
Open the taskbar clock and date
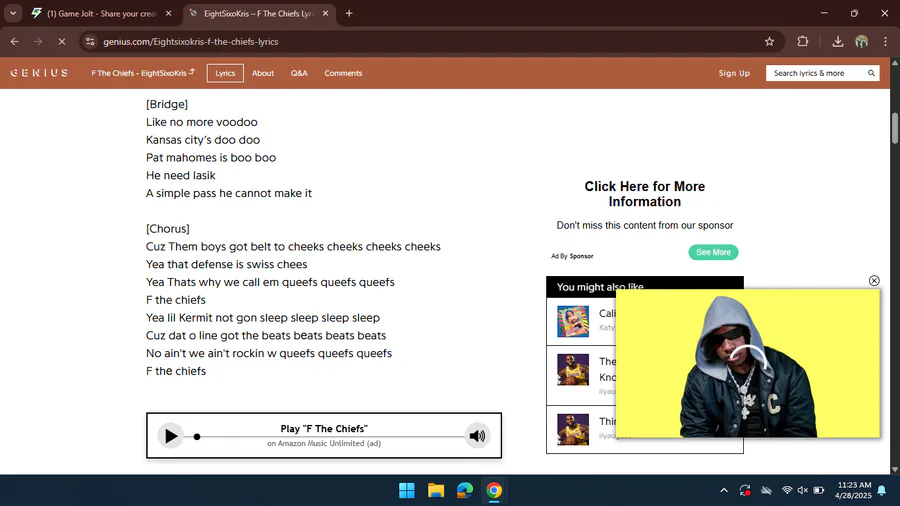point(853,490)
